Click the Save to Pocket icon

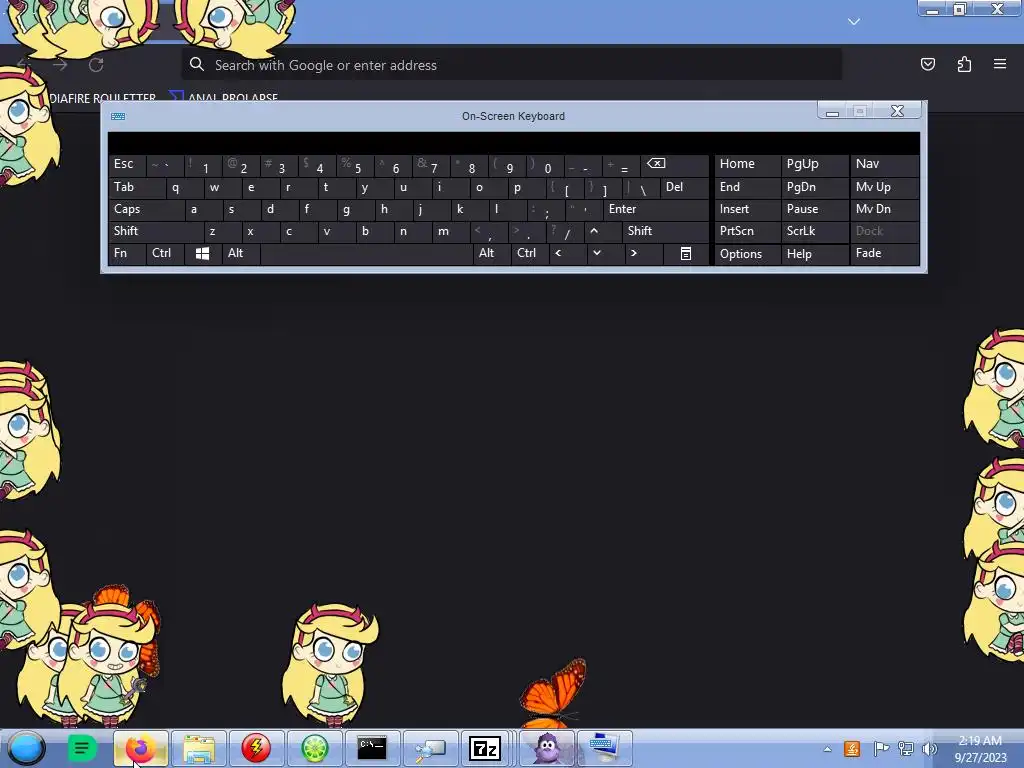pyautogui.click(x=927, y=64)
